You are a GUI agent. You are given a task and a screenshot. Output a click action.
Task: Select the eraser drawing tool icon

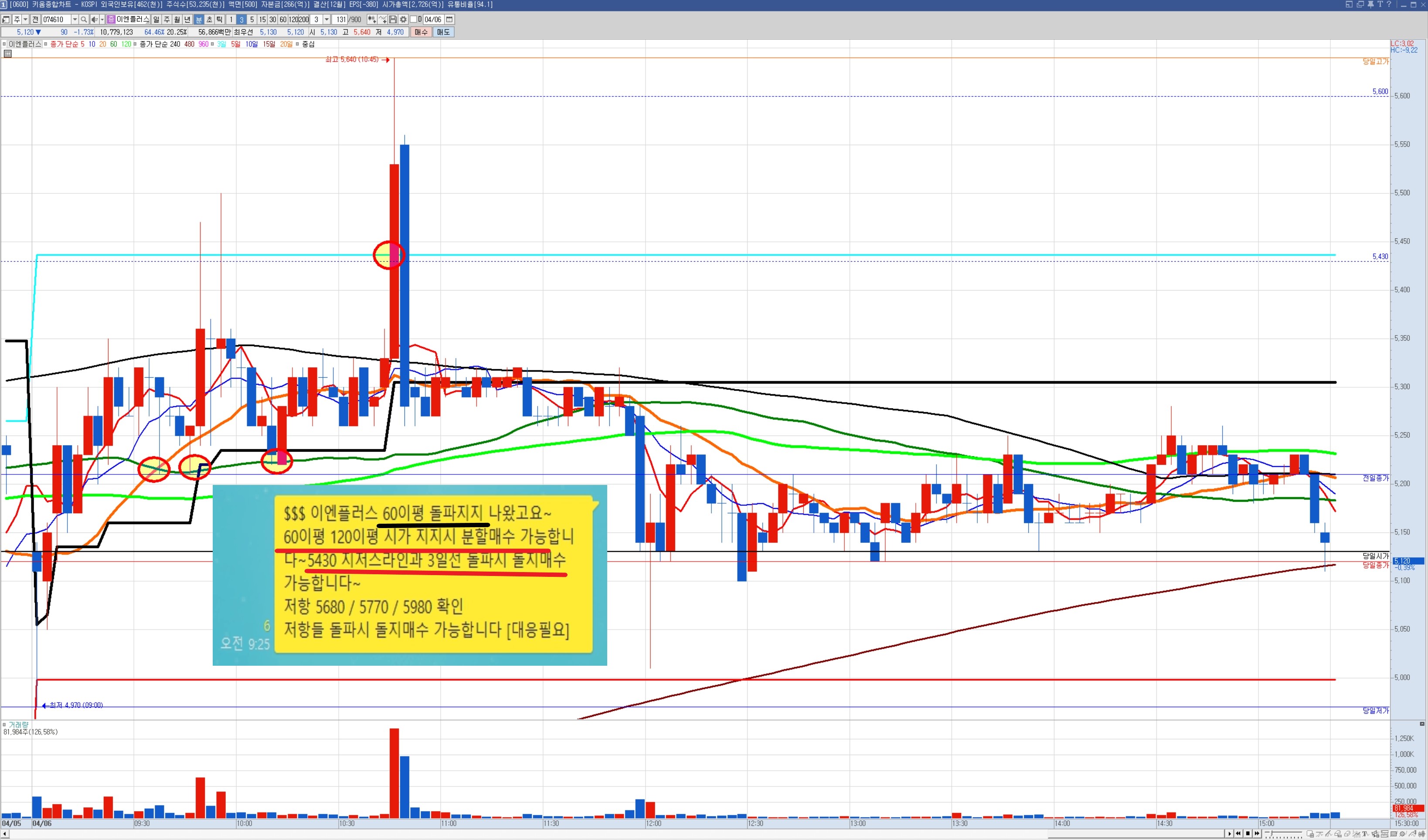pyautogui.click(x=1347, y=834)
